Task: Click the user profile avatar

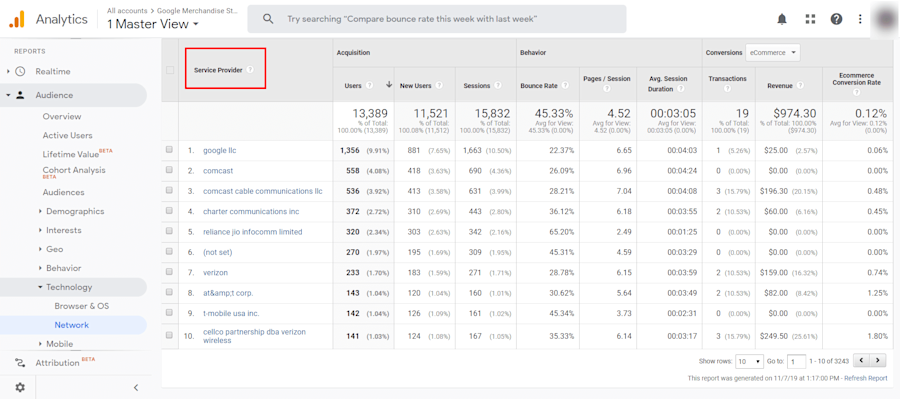Action: click(884, 19)
